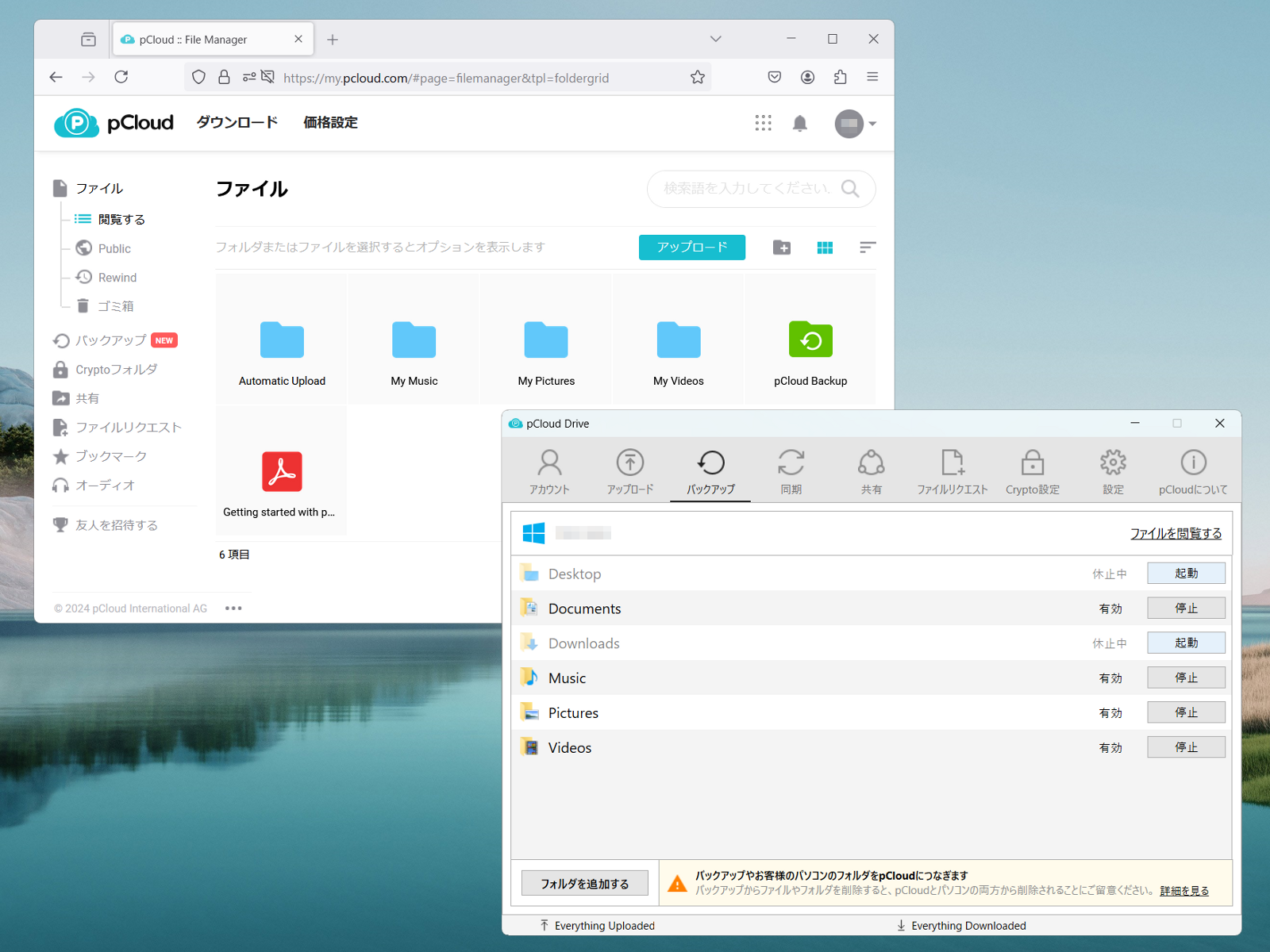The image size is (1270, 952).
Task: Click the new folder icon in pCloud toolbar
Action: point(782,248)
